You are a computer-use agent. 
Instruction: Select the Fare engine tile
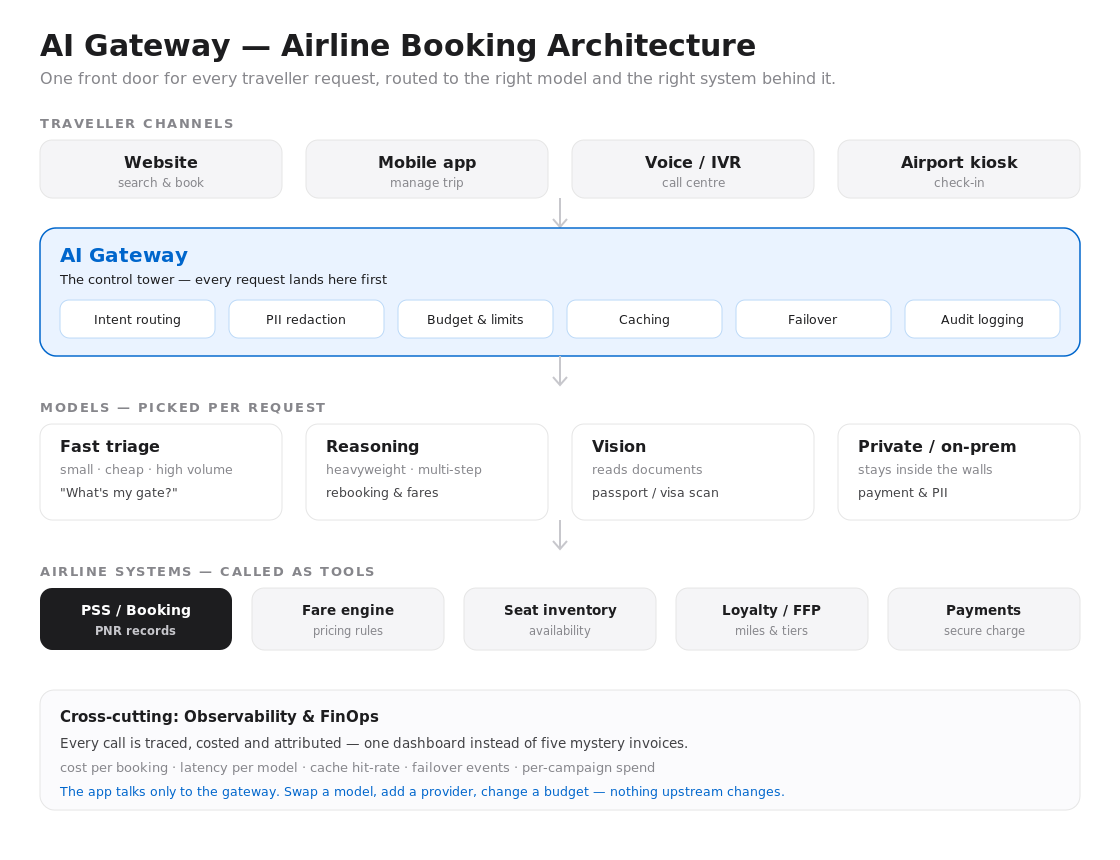pyautogui.click(x=348, y=619)
